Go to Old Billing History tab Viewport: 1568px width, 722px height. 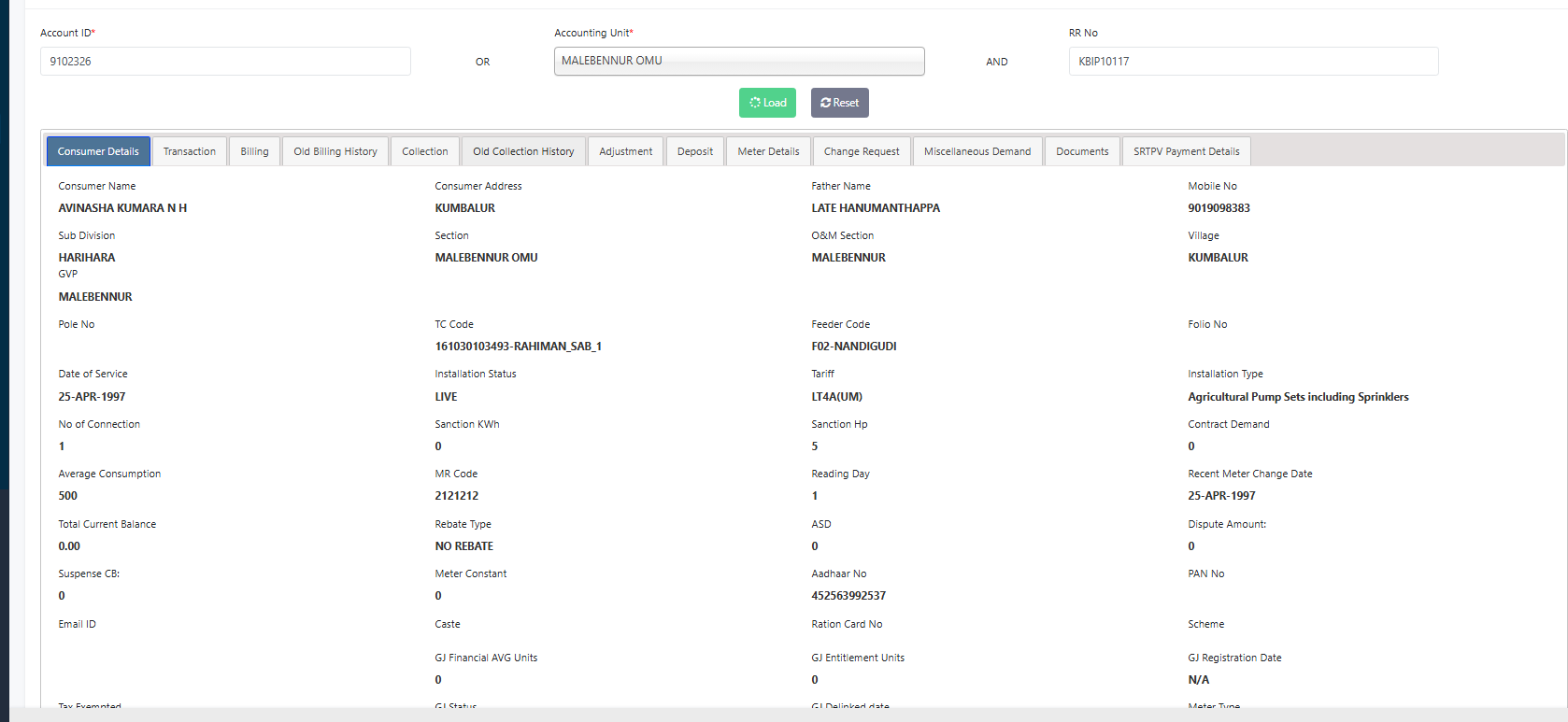(335, 151)
